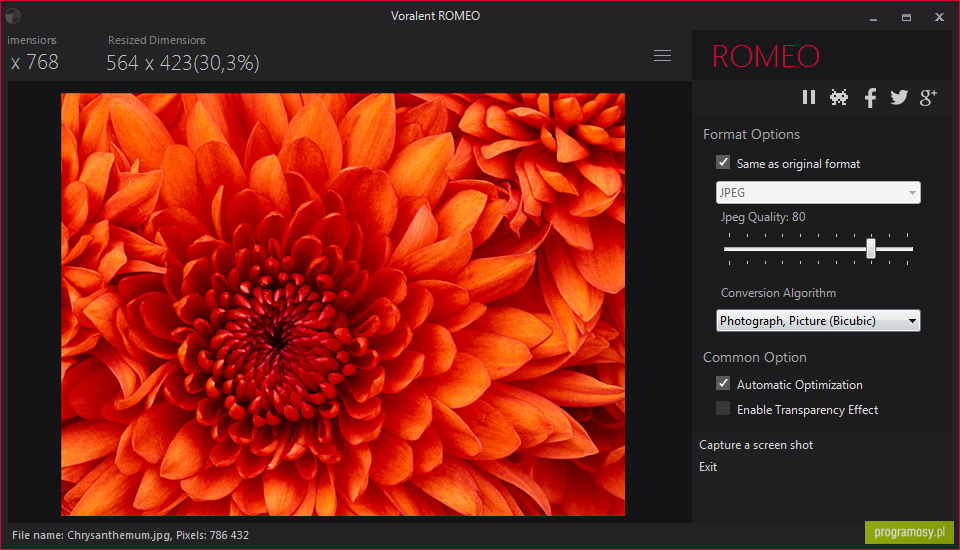This screenshot has width=960, height=550.
Task: Choose Exit menu entry
Action: point(708,467)
